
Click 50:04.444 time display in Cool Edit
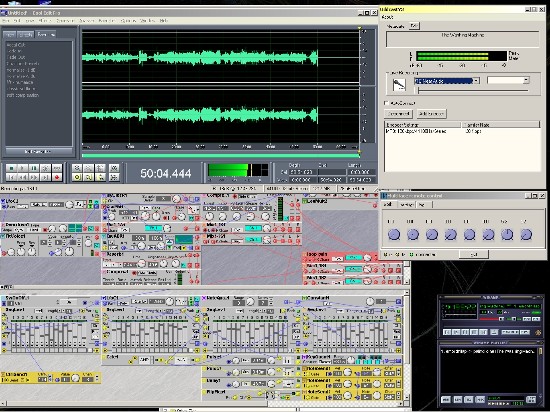(x=166, y=173)
